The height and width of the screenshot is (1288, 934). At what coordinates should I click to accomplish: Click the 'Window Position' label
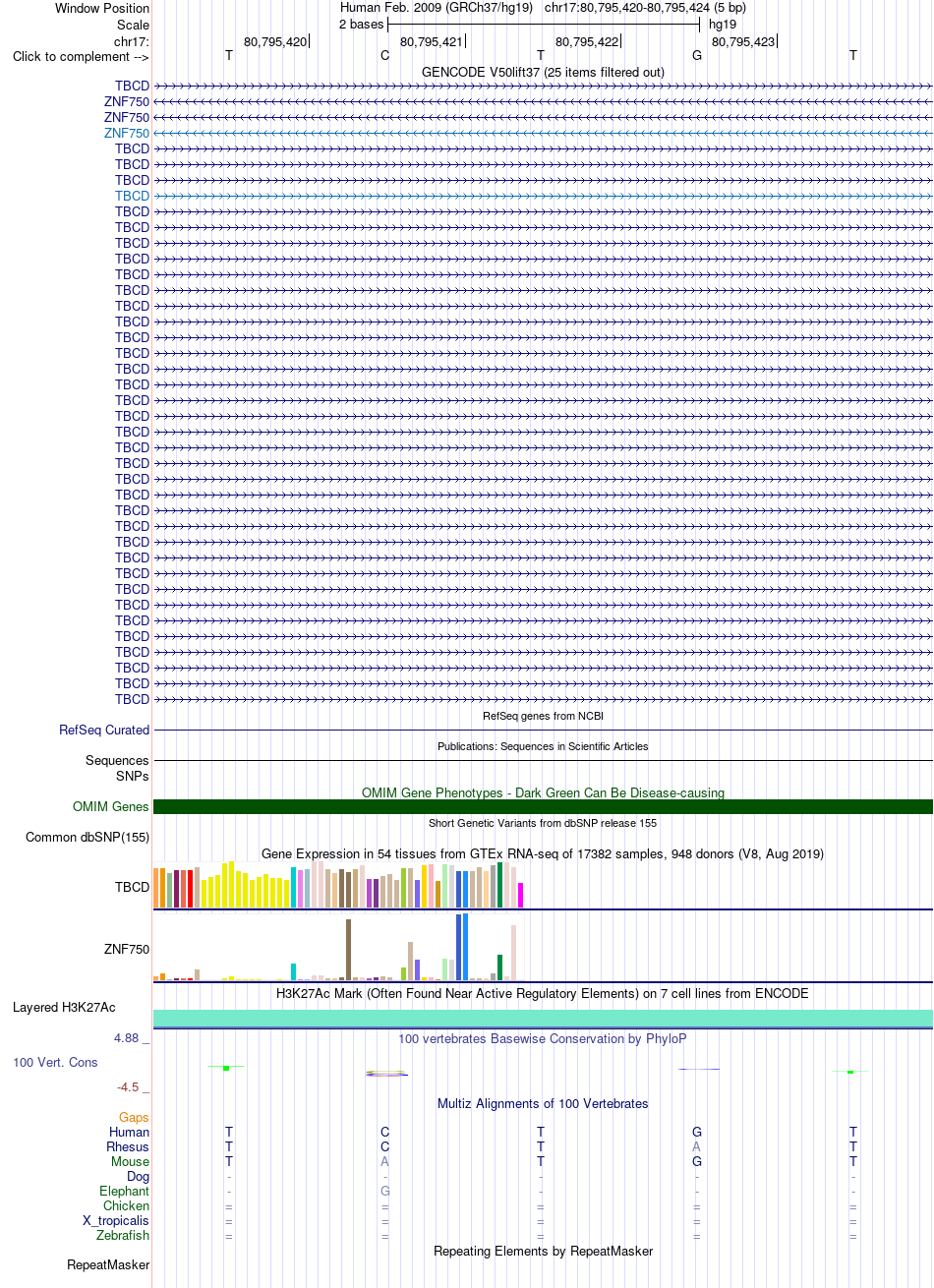tap(102, 8)
